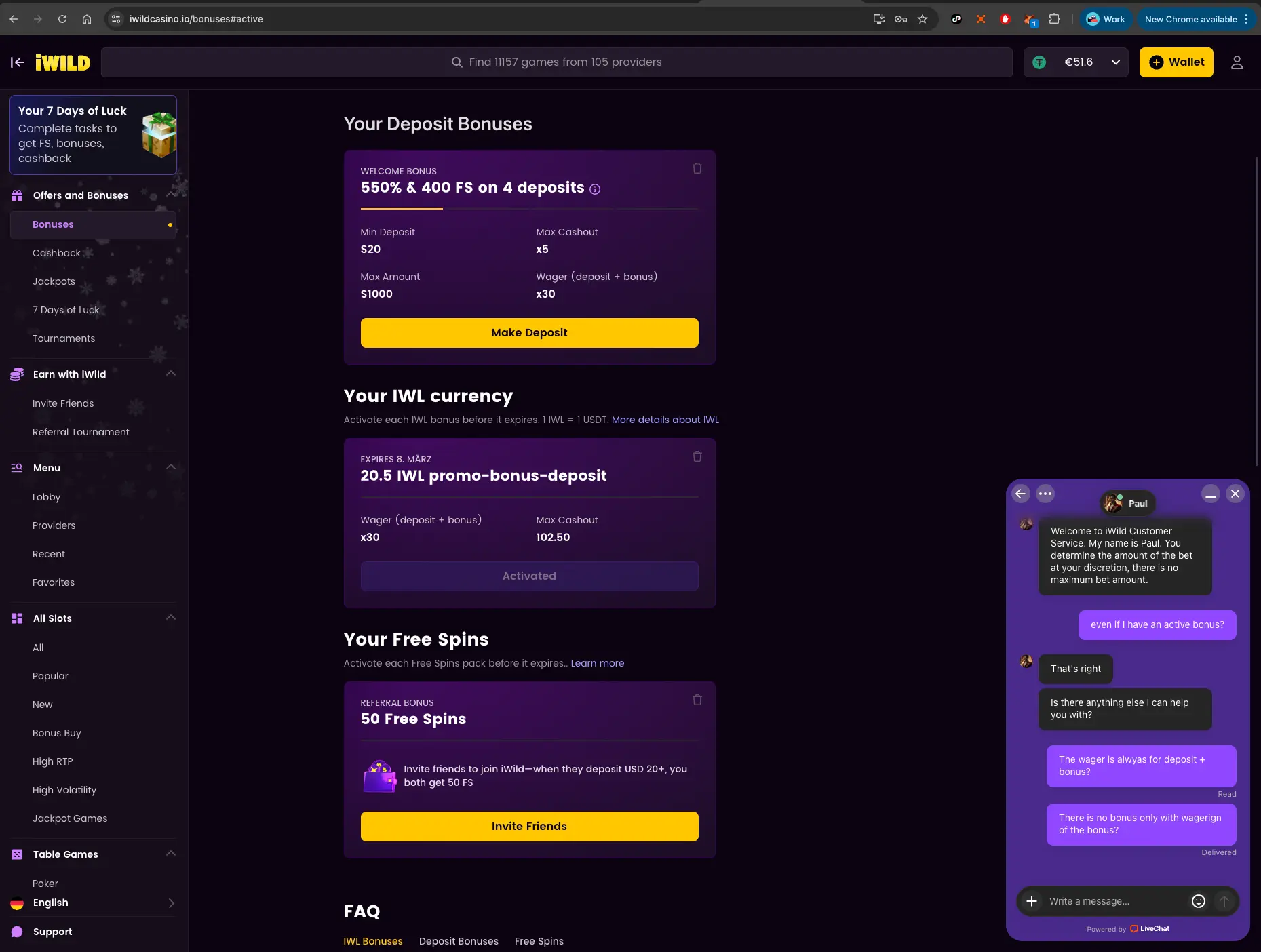Go back in the chat window

click(1021, 494)
